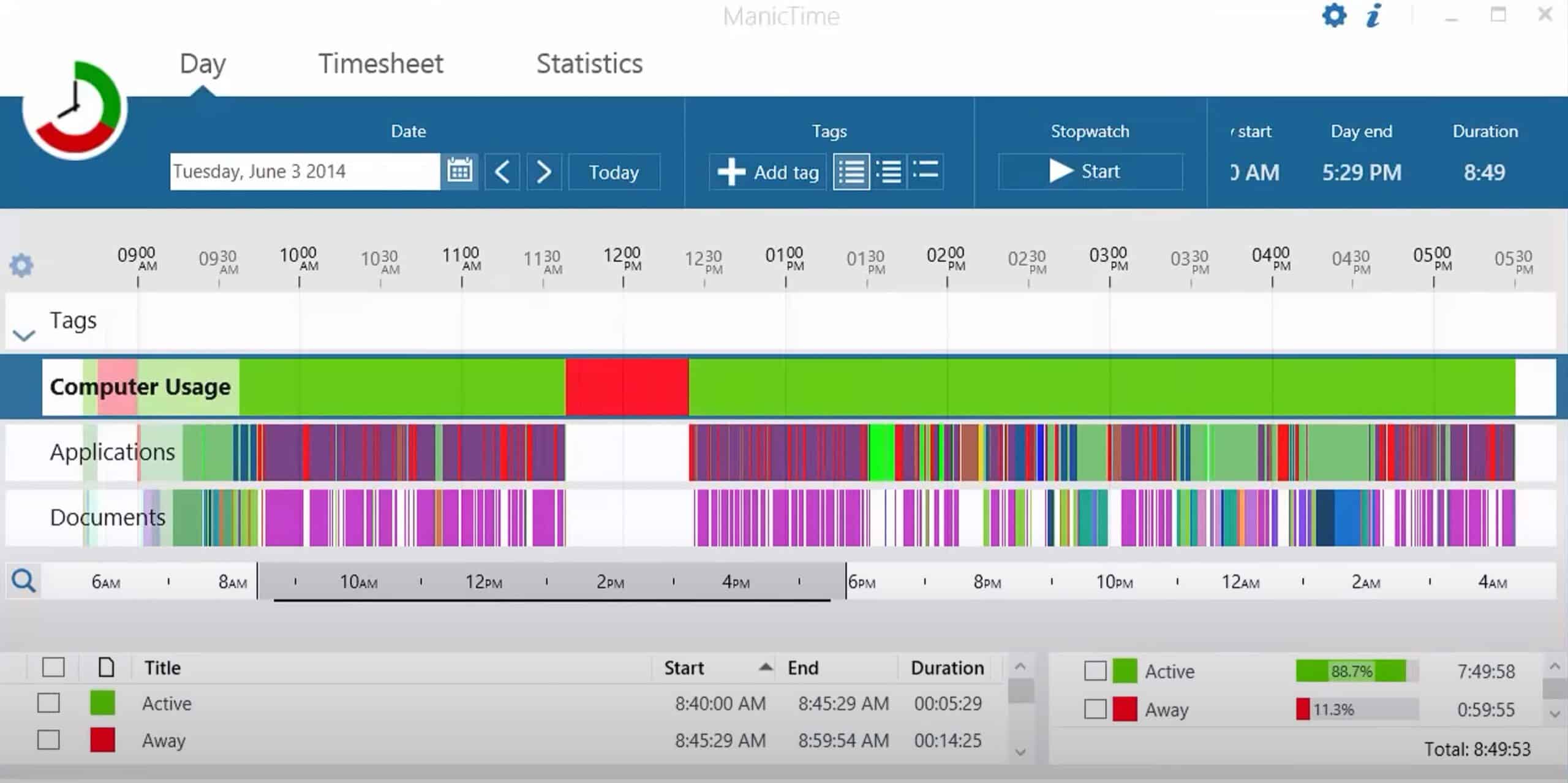Select the first tag list view icon

[x=851, y=172]
